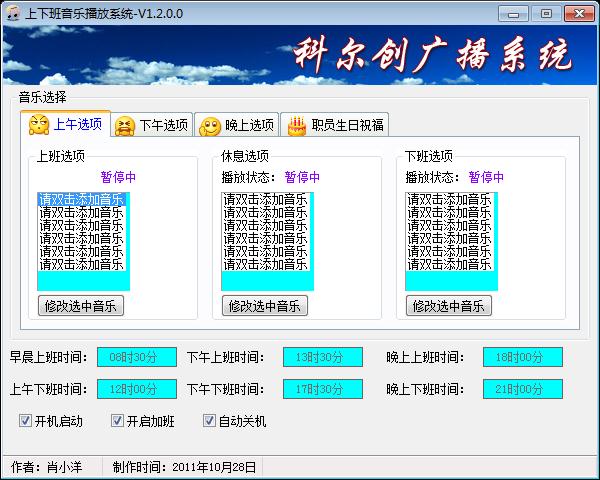This screenshot has width=600, height=480.
Task: Disable the 开启加班 checkbox
Action: tap(117, 421)
